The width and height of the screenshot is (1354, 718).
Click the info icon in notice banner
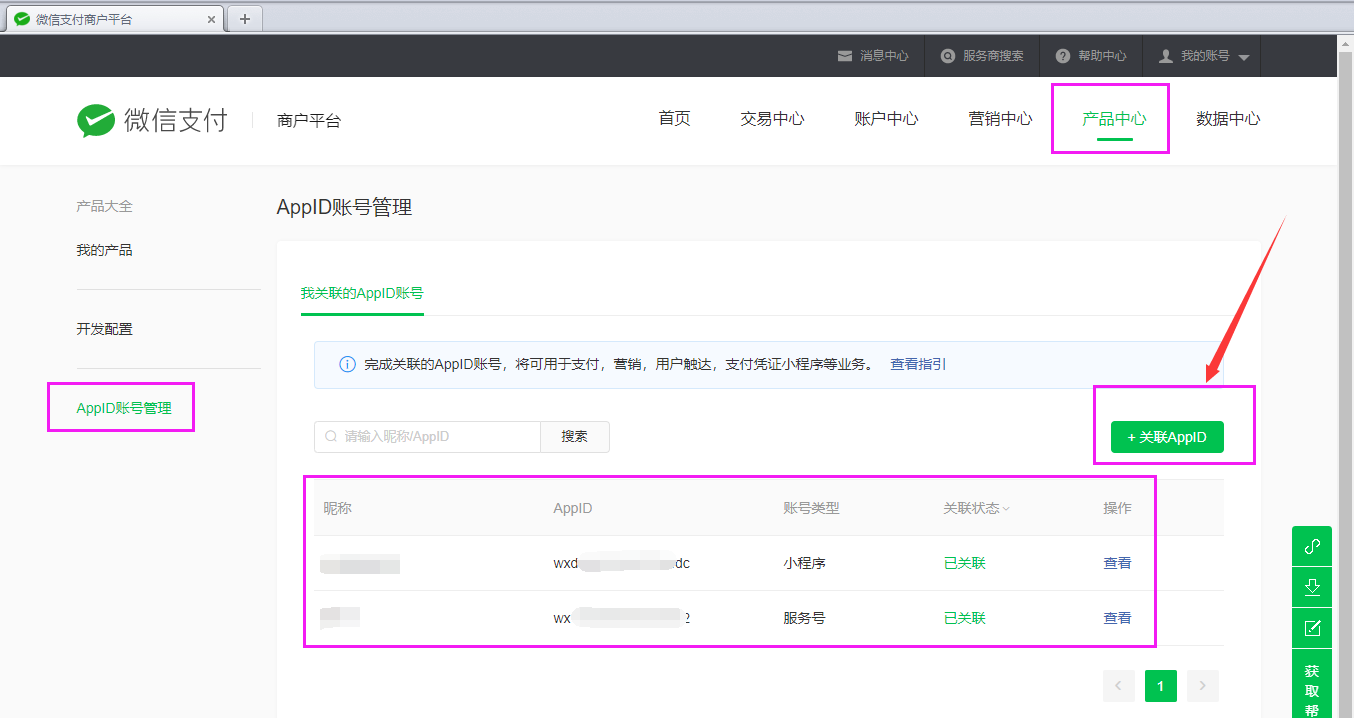tap(347, 365)
